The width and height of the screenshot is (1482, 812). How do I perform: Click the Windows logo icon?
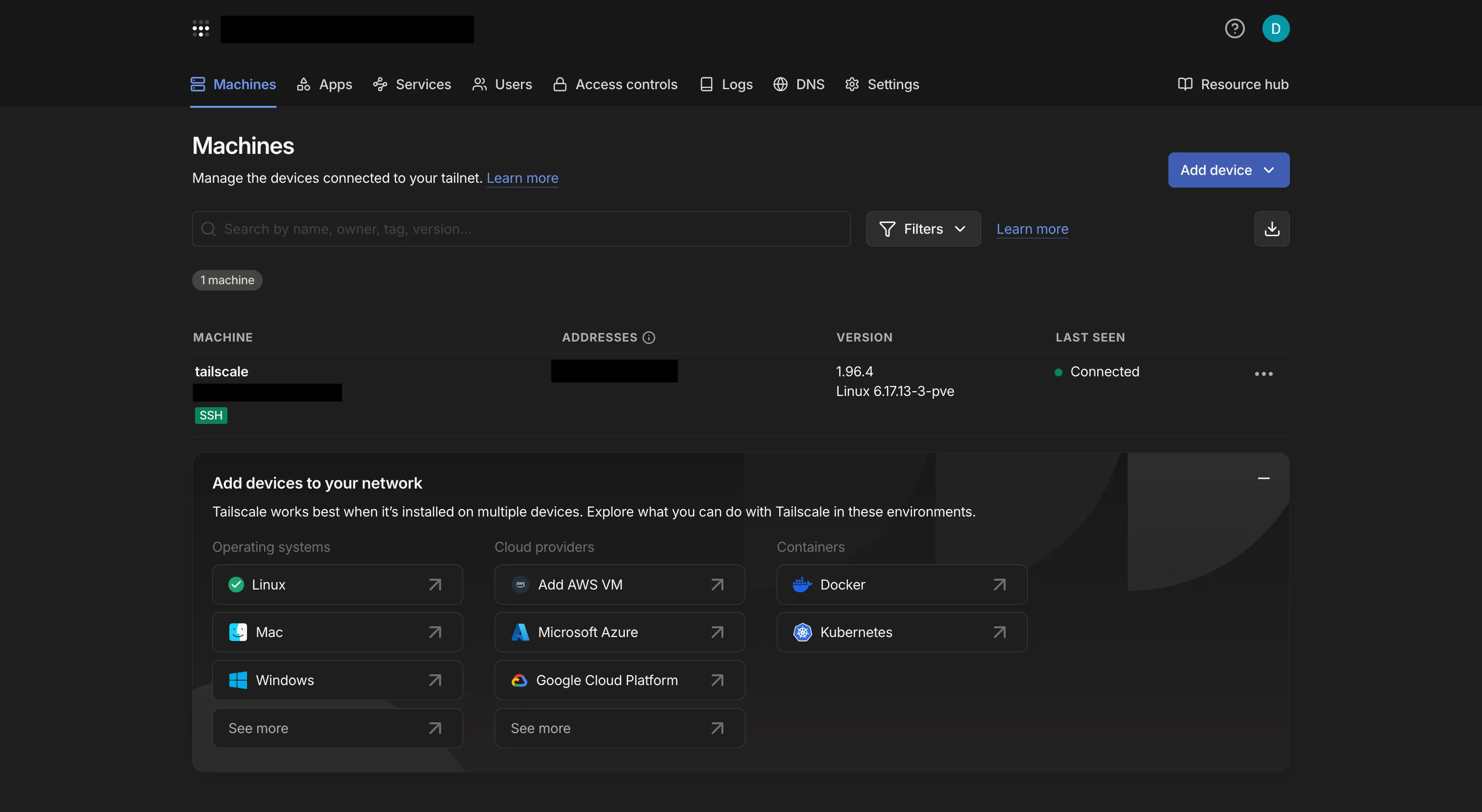tap(238, 680)
